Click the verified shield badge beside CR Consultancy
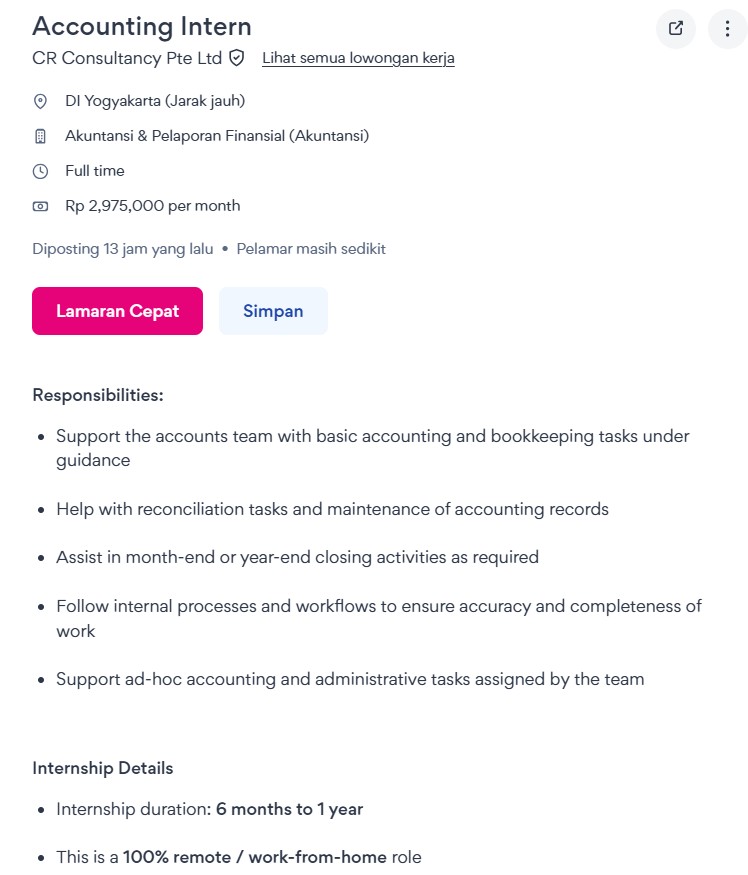The width and height of the screenshot is (748, 875). pyautogui.click(x=237, y=58)
